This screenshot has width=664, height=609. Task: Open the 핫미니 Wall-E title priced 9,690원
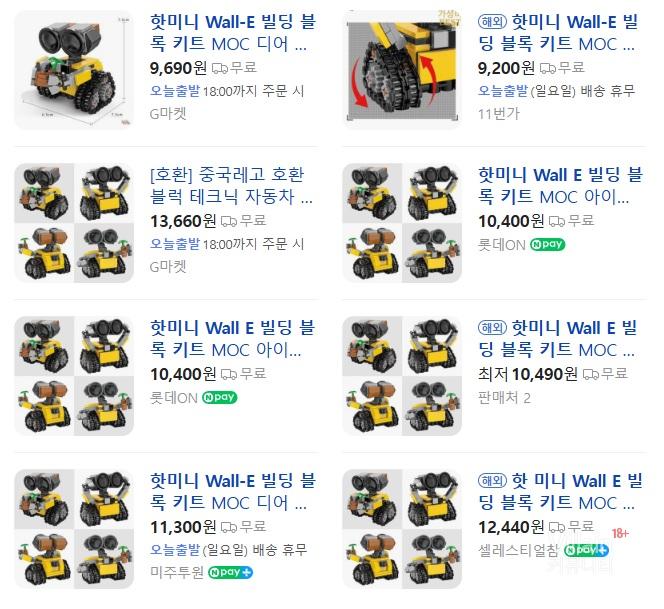tap(233, 33)
